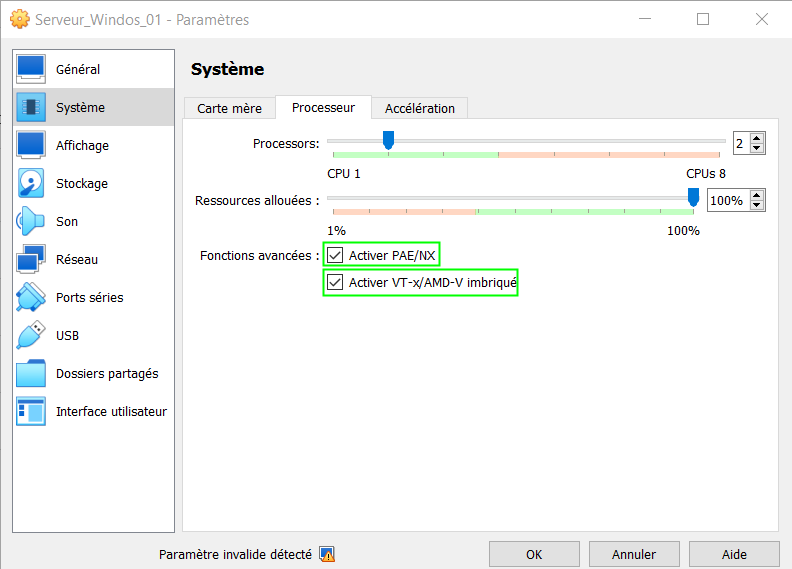Open the Interface utilisateur icon
The width and height of the screenshot is (792, 569).
tap(31, 411)
